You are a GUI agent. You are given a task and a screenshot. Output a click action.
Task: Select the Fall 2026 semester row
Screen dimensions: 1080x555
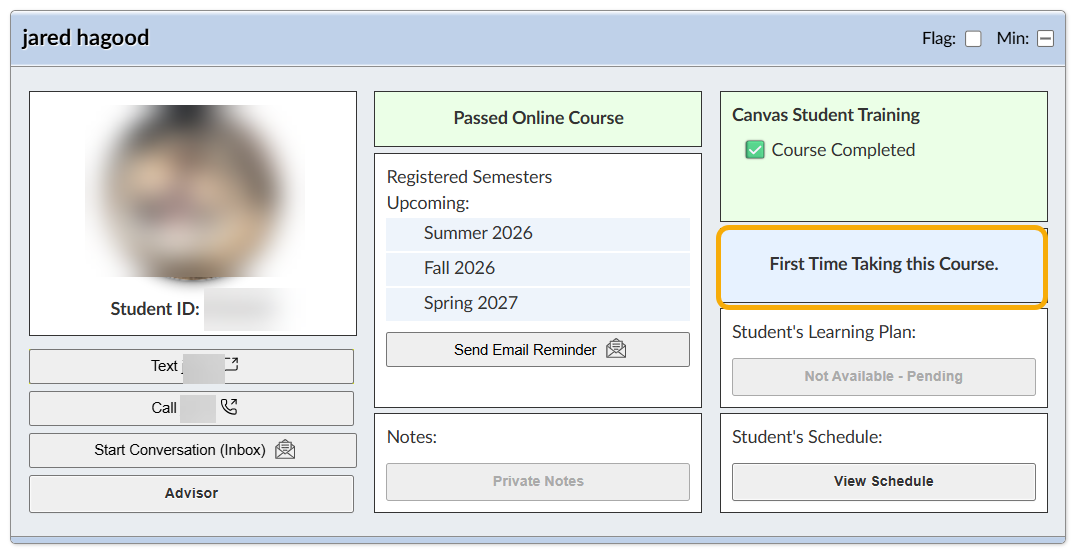pos(537,268)
